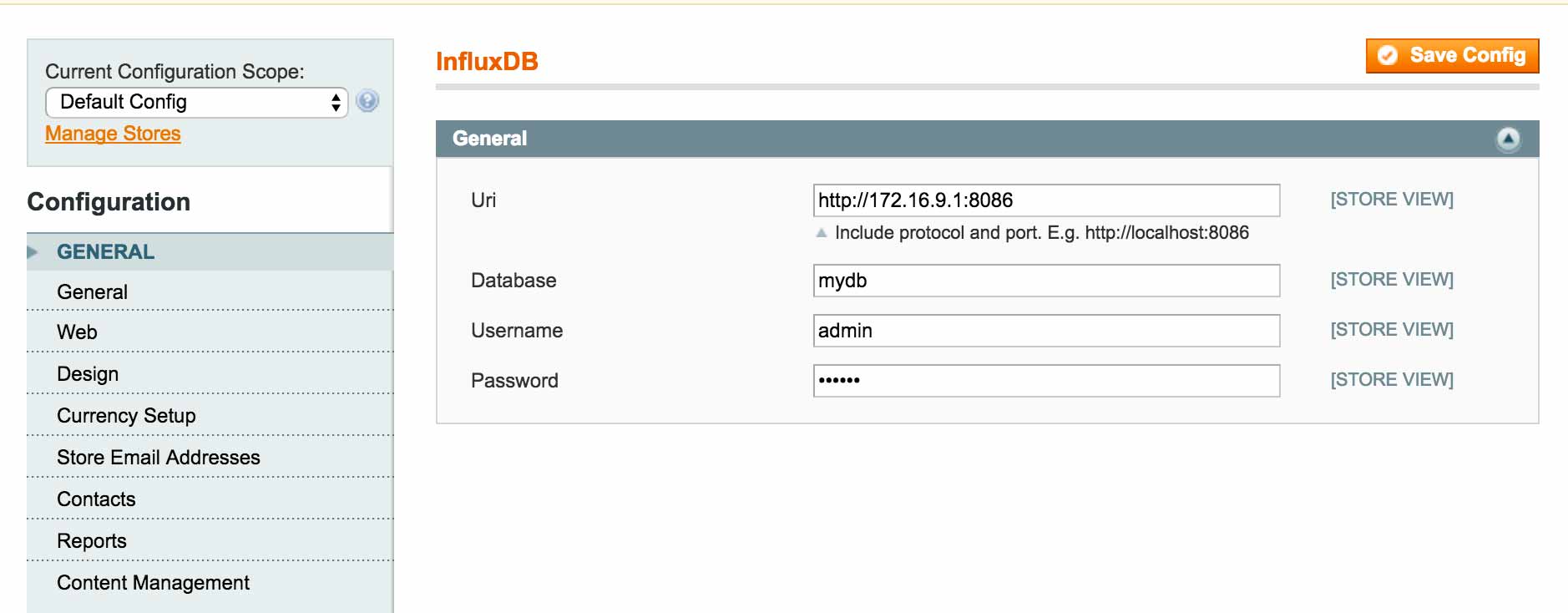Open the Current Configuration Scope dropdown
The width and height of the screenshot is (1568, 613).
coord(197,102)
